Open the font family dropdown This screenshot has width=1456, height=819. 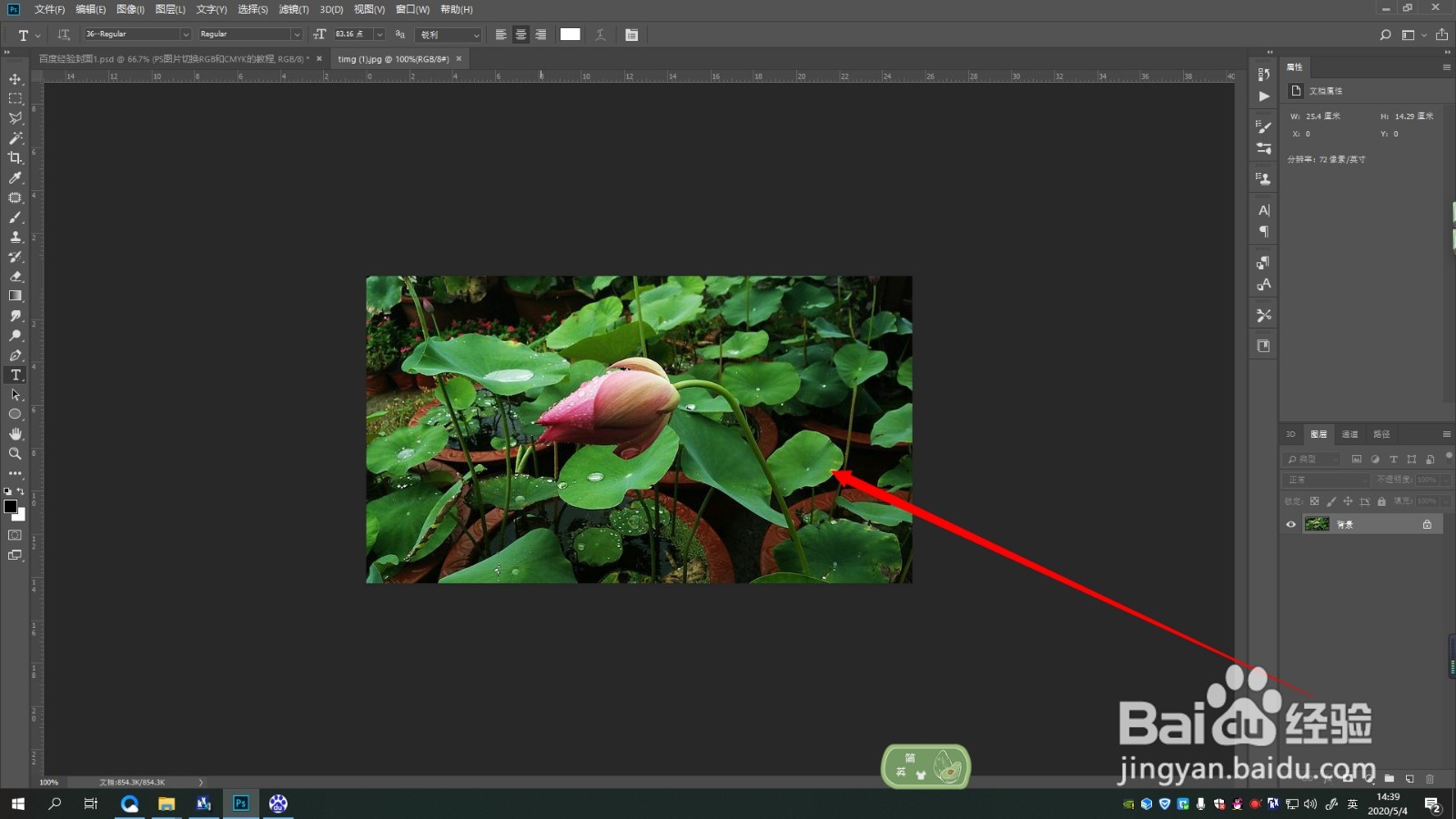tap(137, 35)
